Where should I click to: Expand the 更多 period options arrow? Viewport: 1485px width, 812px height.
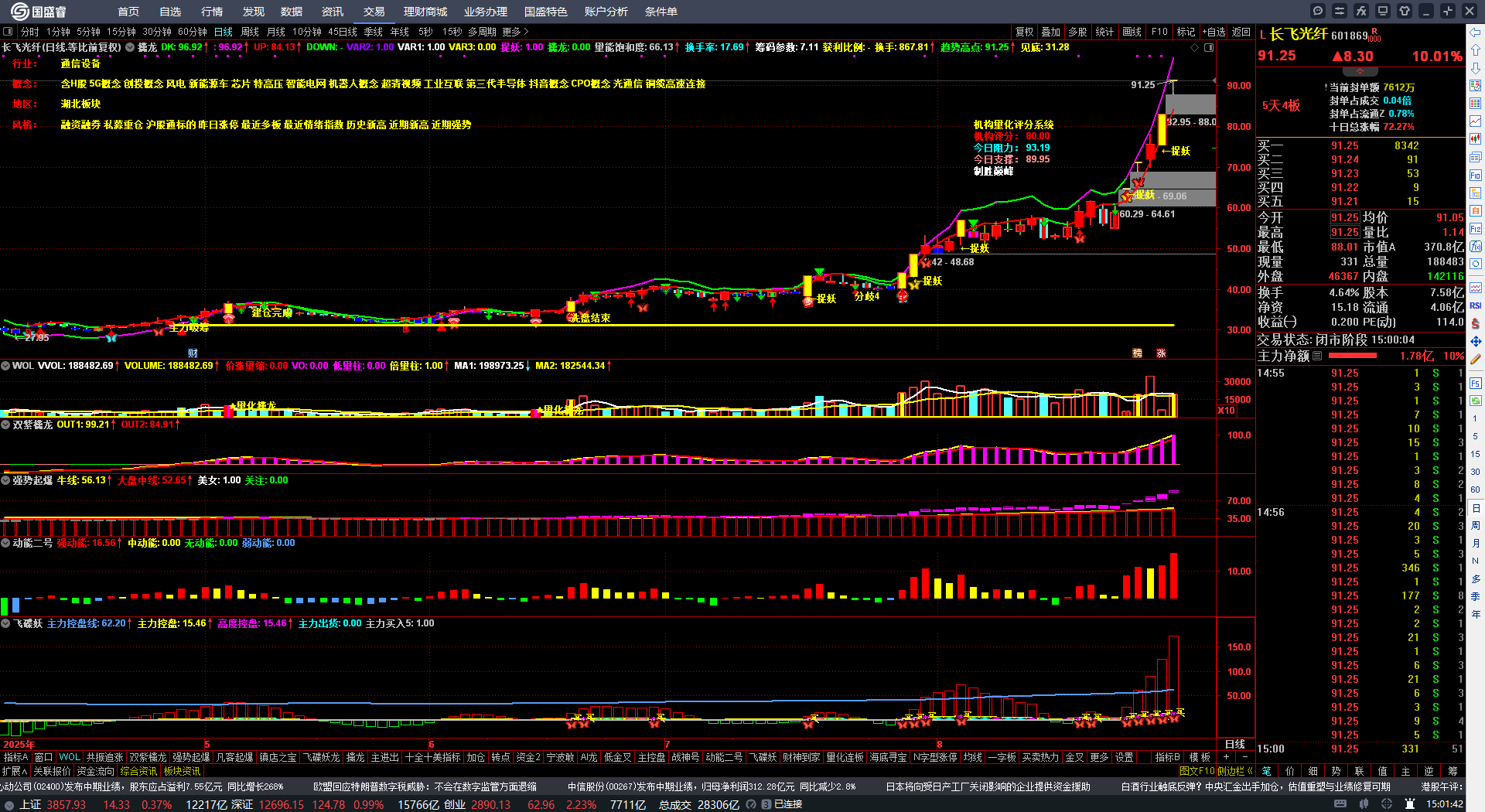pyautogui.click(x=516, y=32)
